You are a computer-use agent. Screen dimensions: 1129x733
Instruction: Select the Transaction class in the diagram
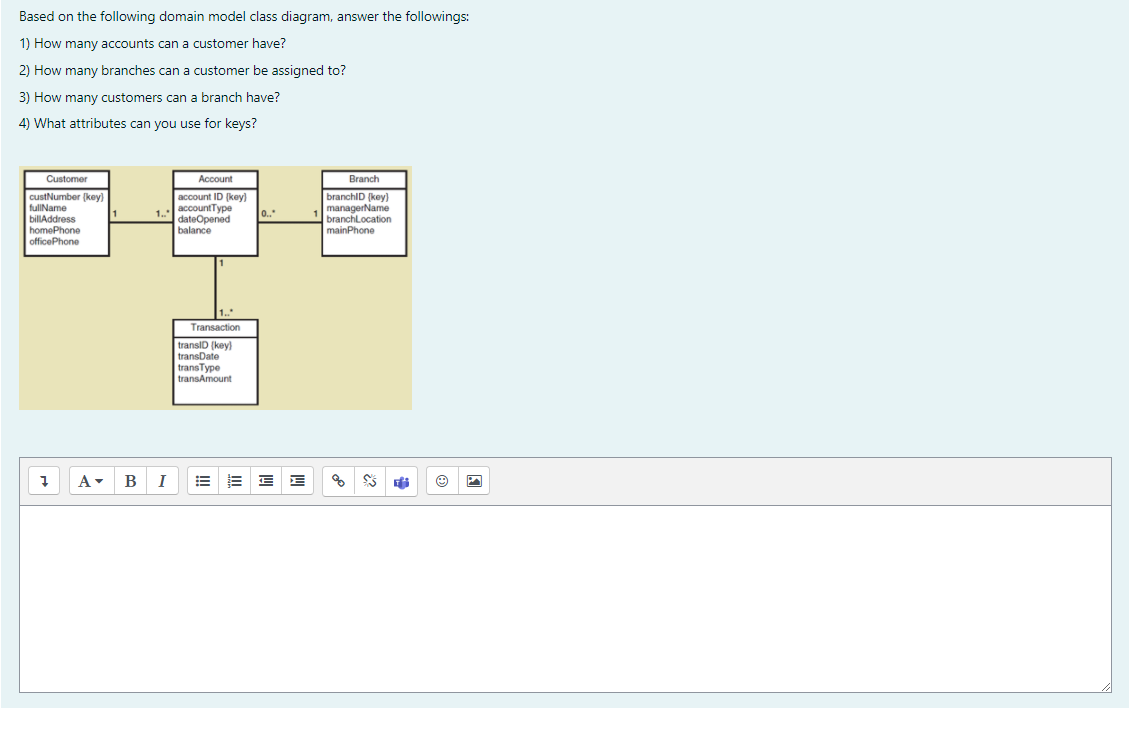click(216, 360)
